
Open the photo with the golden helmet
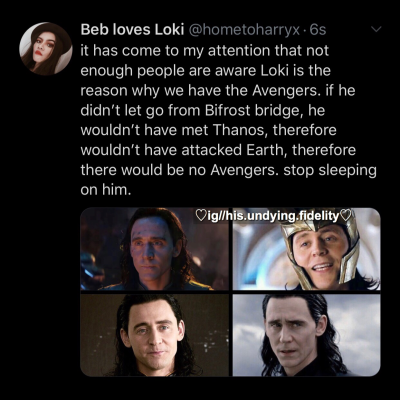click(306, 249)
